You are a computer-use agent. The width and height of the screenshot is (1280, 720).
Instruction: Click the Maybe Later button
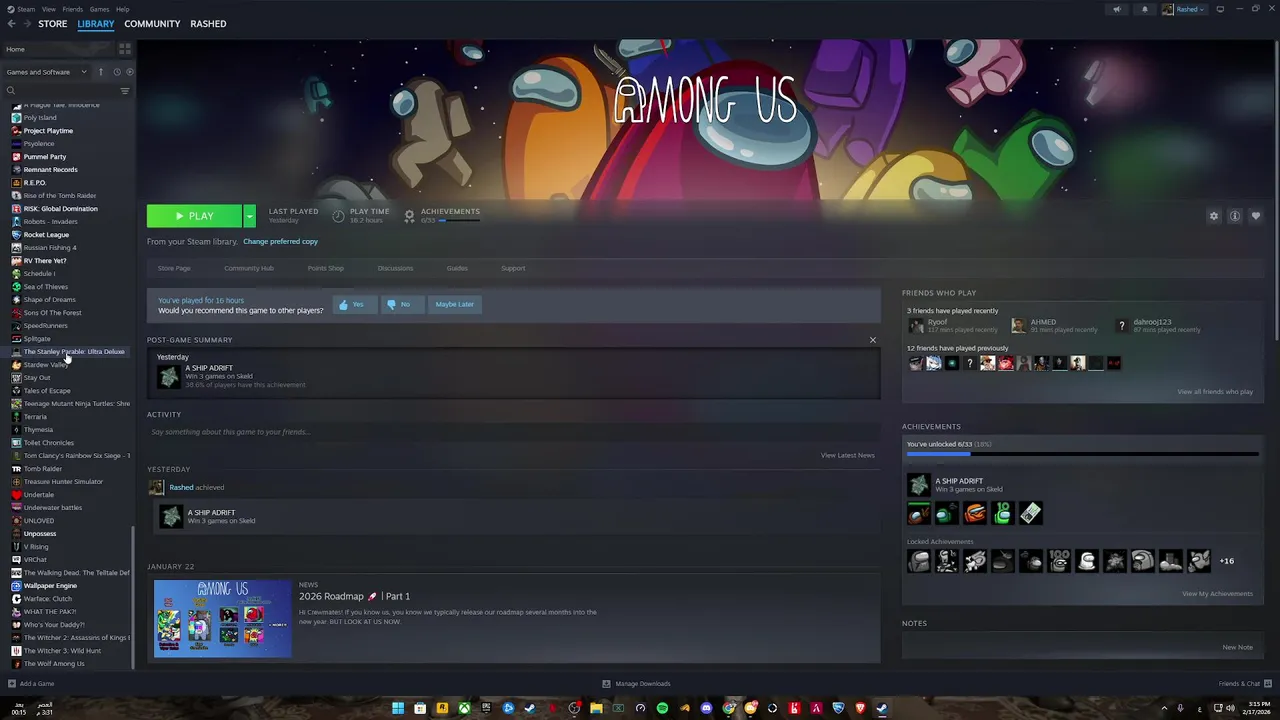coord(454,304)
